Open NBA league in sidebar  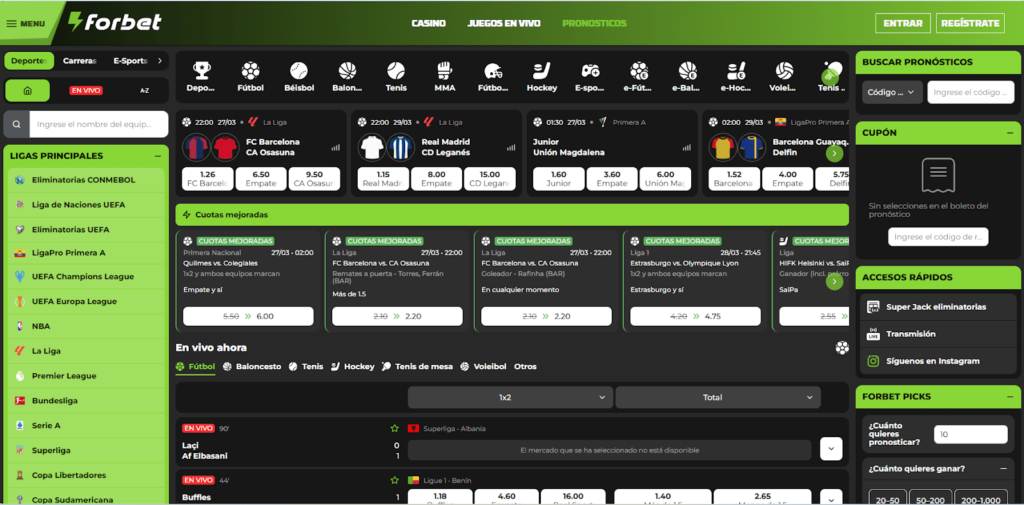click(x=88, y=326)
